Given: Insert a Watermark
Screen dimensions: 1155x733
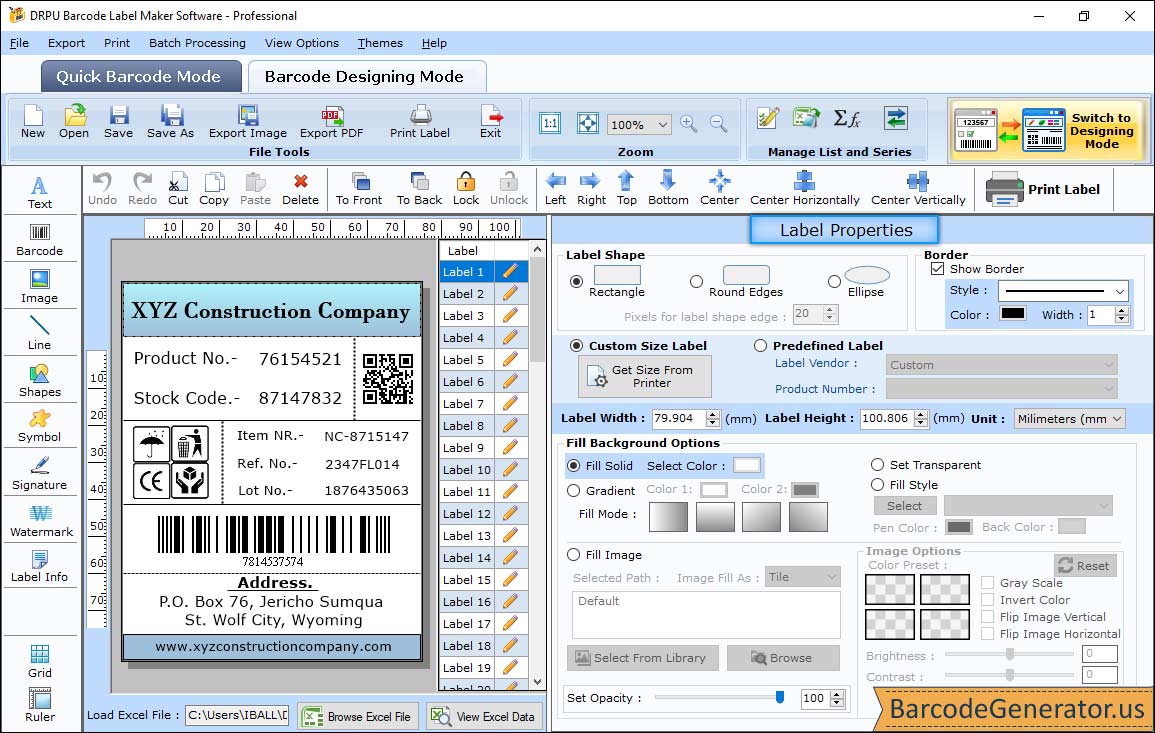Looking at the screenshot, I should point(41,521).
